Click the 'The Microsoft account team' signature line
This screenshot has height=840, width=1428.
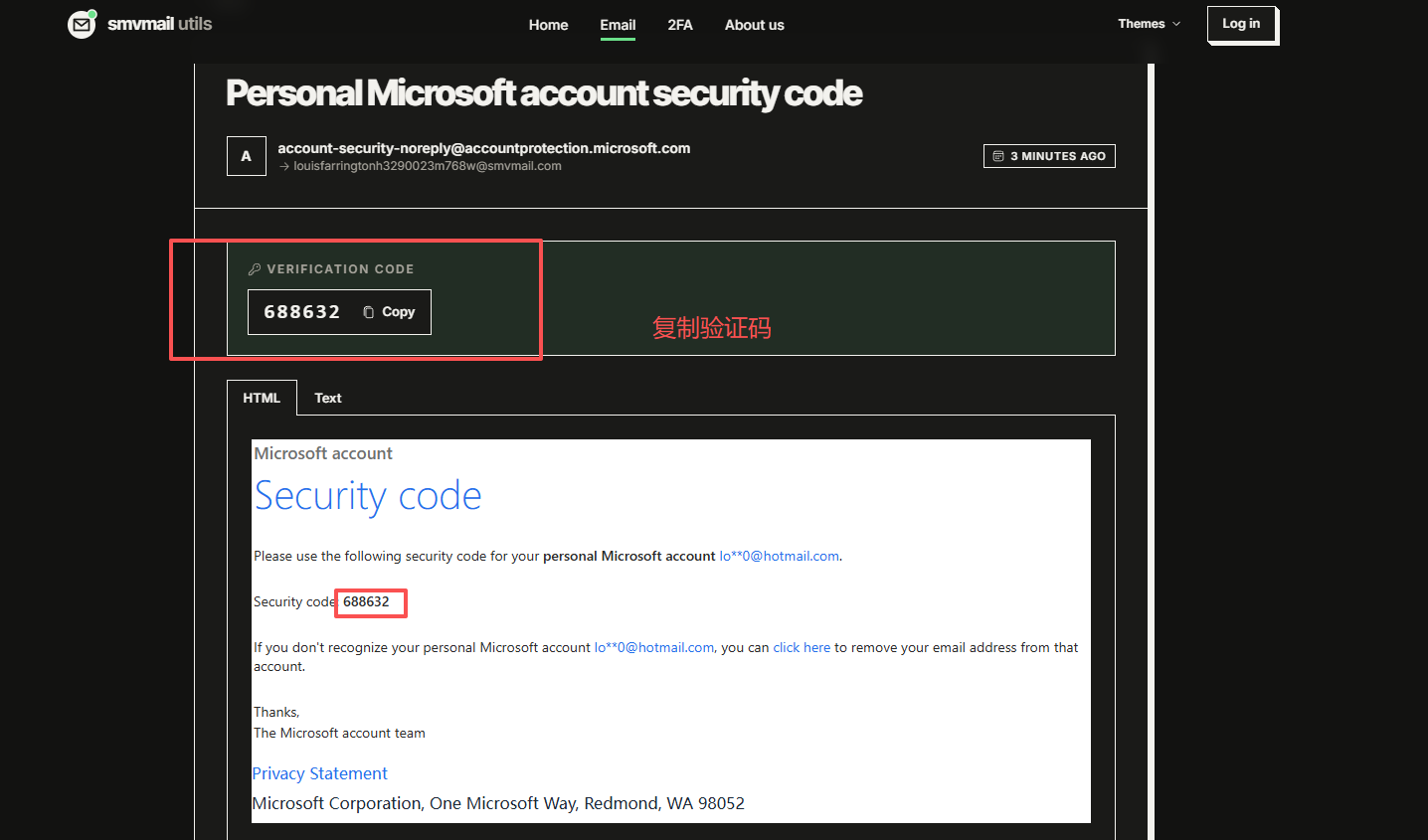(339, 733)
